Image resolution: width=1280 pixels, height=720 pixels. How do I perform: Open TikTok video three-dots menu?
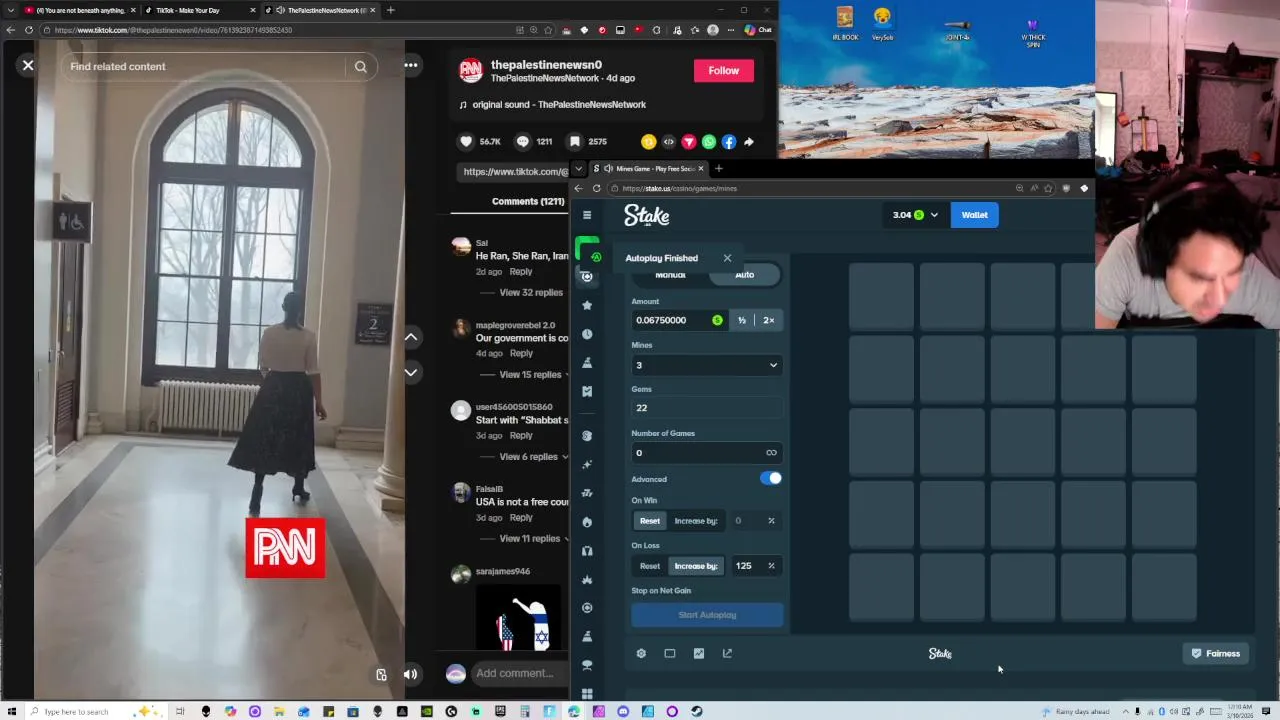411,65
